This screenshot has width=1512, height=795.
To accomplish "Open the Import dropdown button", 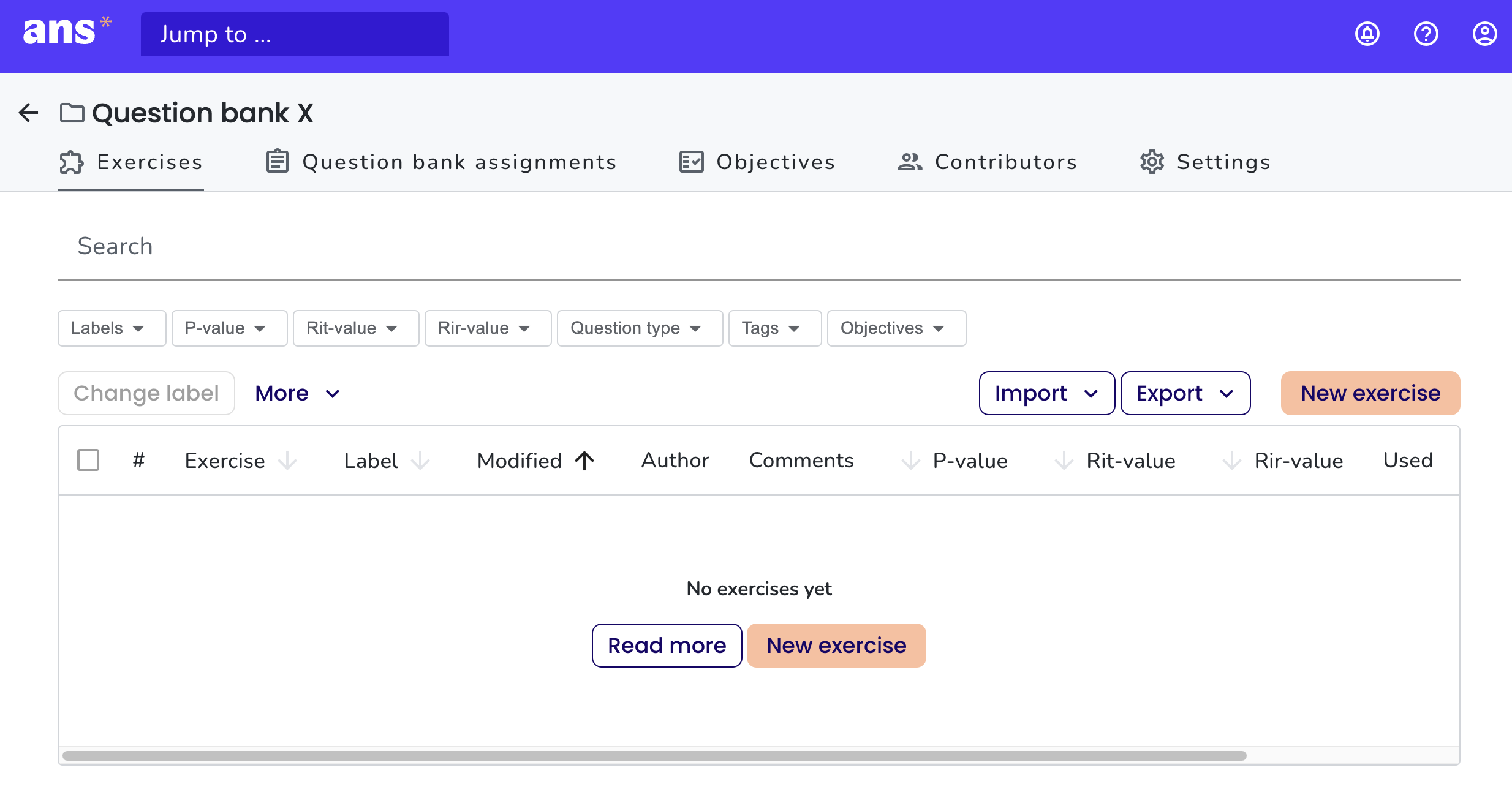I will [x=1047, y=393].
